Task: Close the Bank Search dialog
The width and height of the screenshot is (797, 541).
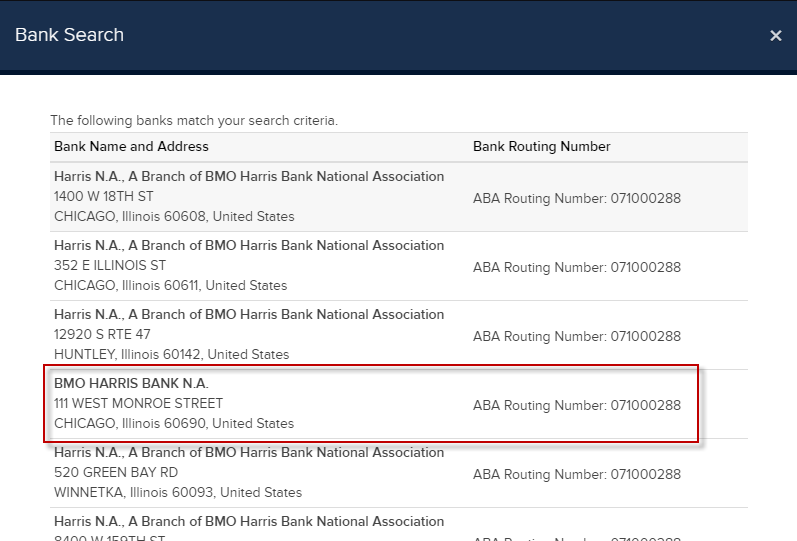Action: tap(775, 36)
